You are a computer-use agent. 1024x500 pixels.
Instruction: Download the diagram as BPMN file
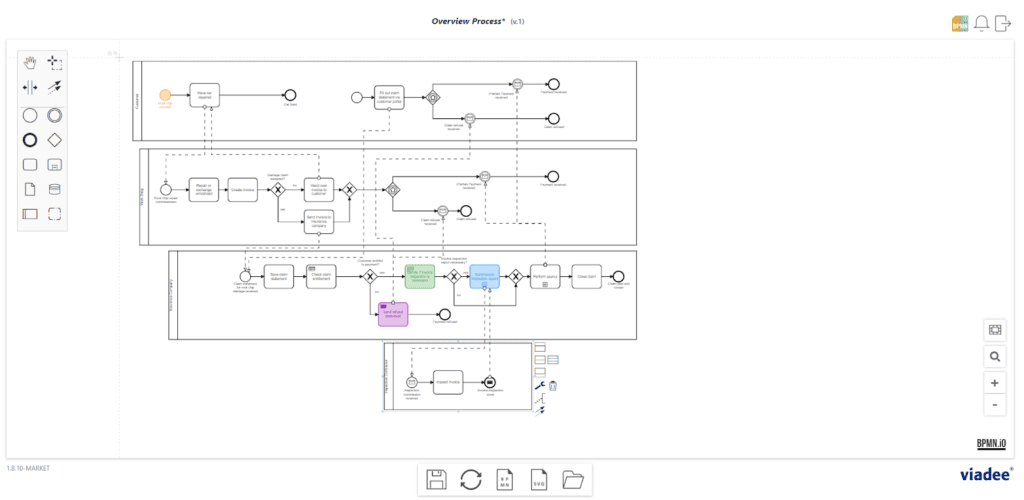point(505,480)
